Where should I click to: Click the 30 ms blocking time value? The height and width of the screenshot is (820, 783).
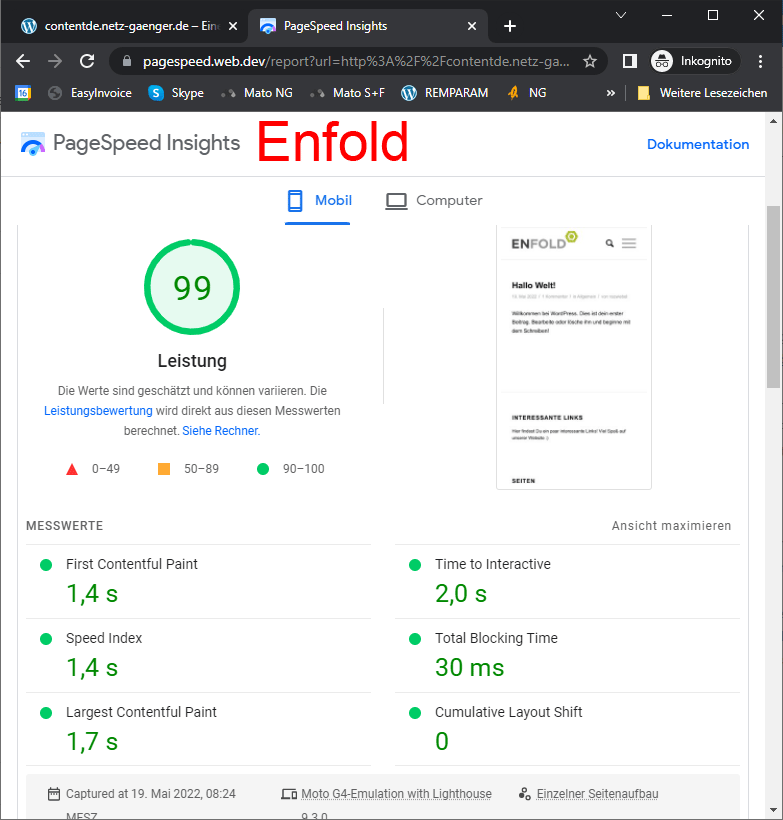coord(470,668)
